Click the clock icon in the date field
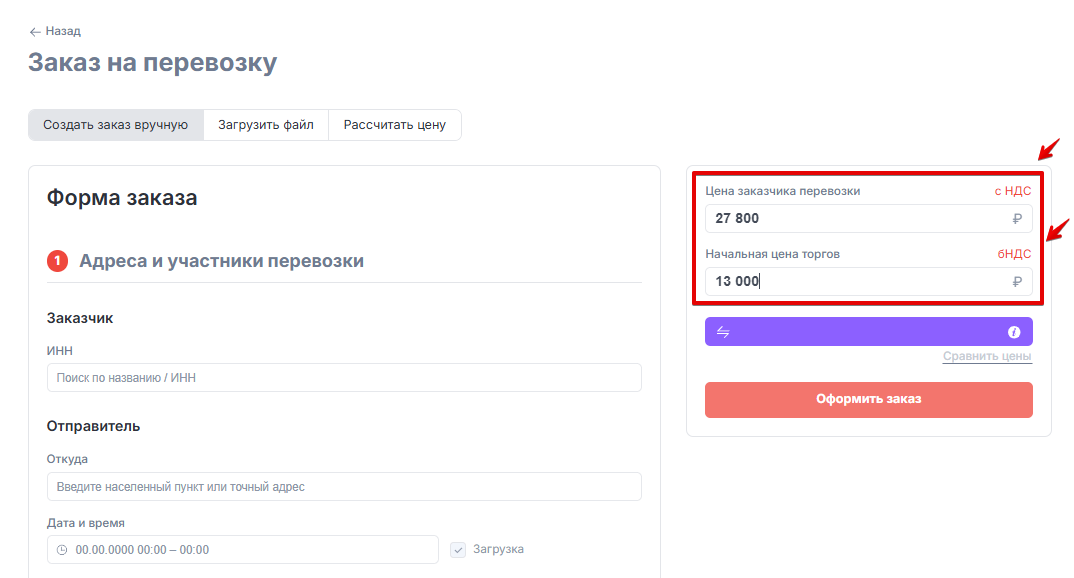Viewport: 1074px width, 578px height. [62, 550]
